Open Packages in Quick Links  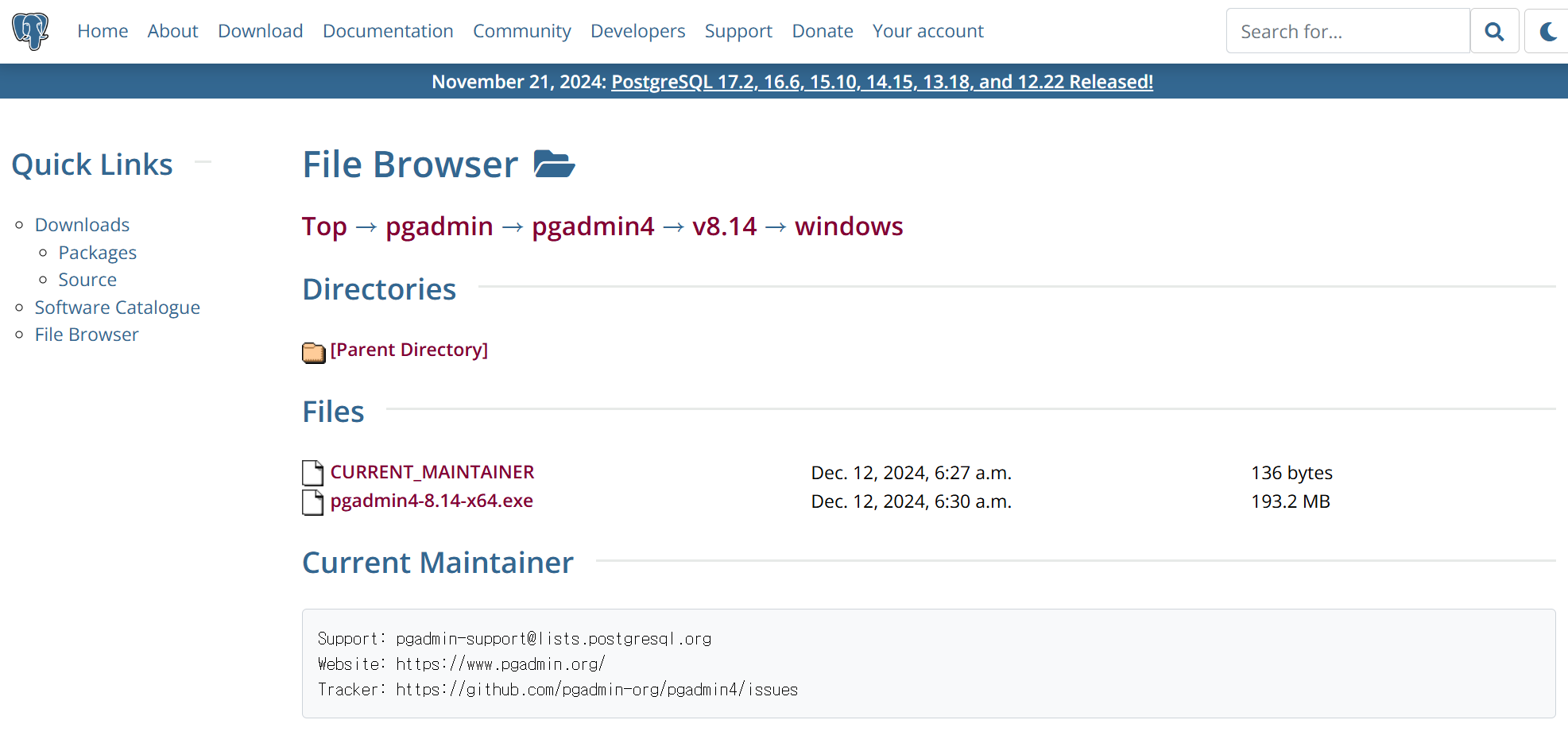(98, 253)
